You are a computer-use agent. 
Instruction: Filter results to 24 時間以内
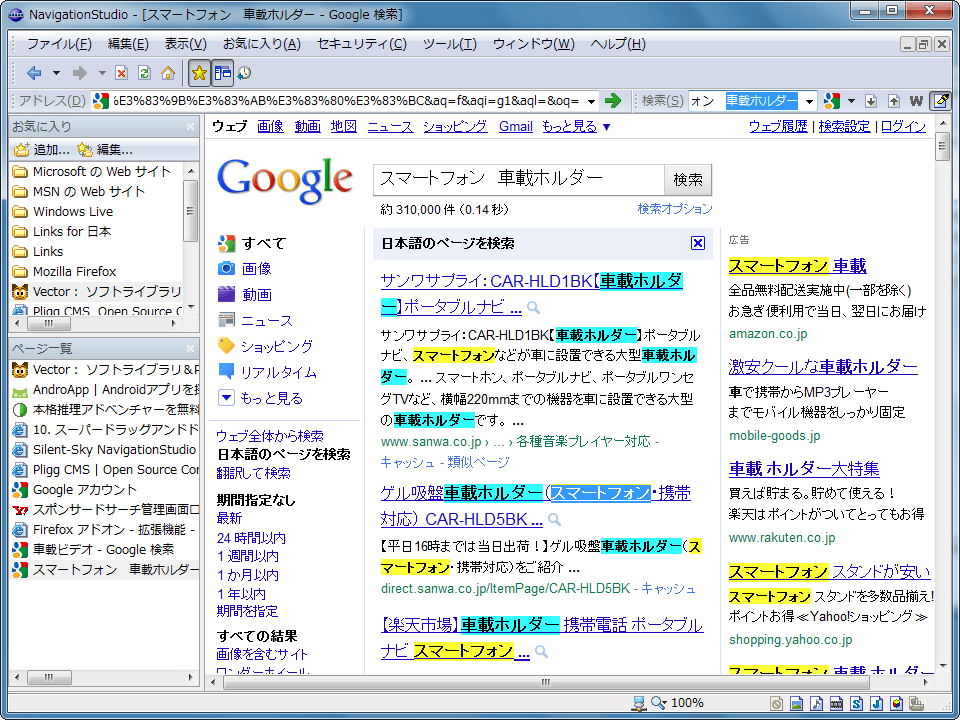click(x=251, y=538)
